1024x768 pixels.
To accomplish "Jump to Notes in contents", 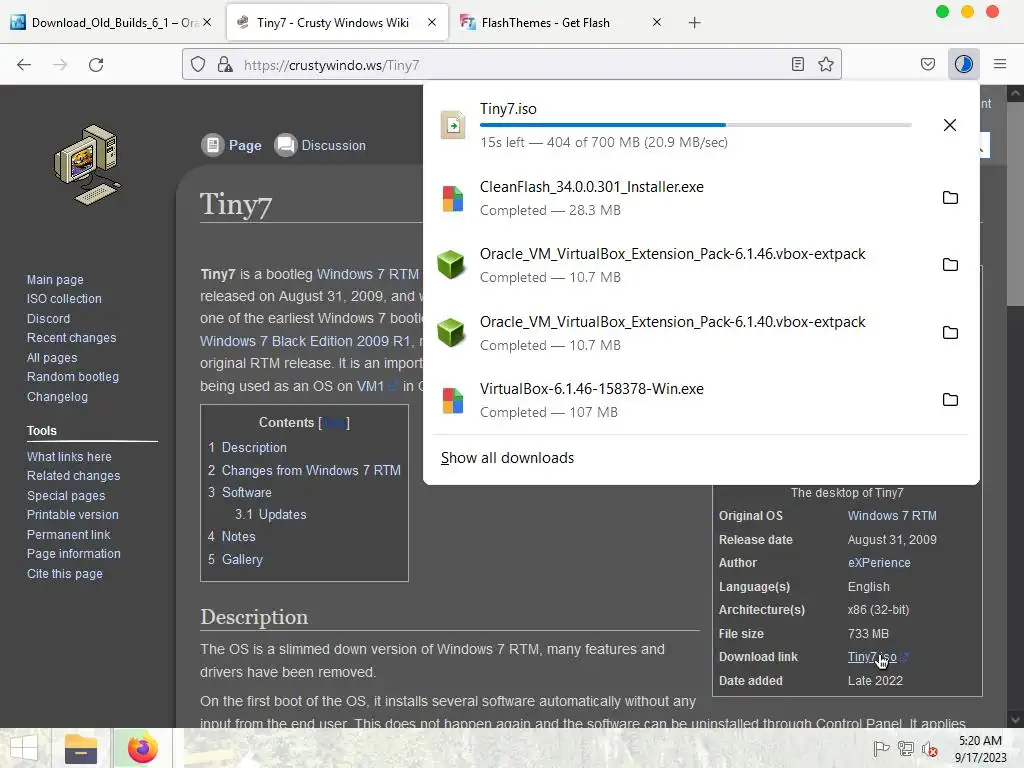I will [x=238, y=537].
